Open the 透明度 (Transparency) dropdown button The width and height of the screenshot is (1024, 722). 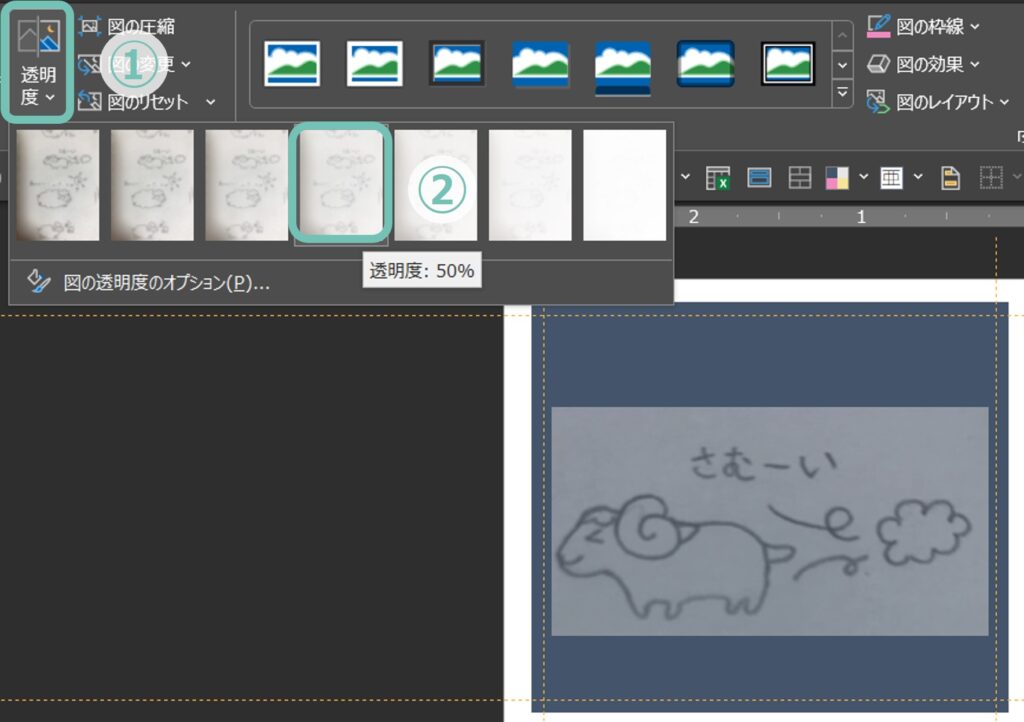point(38,63)
